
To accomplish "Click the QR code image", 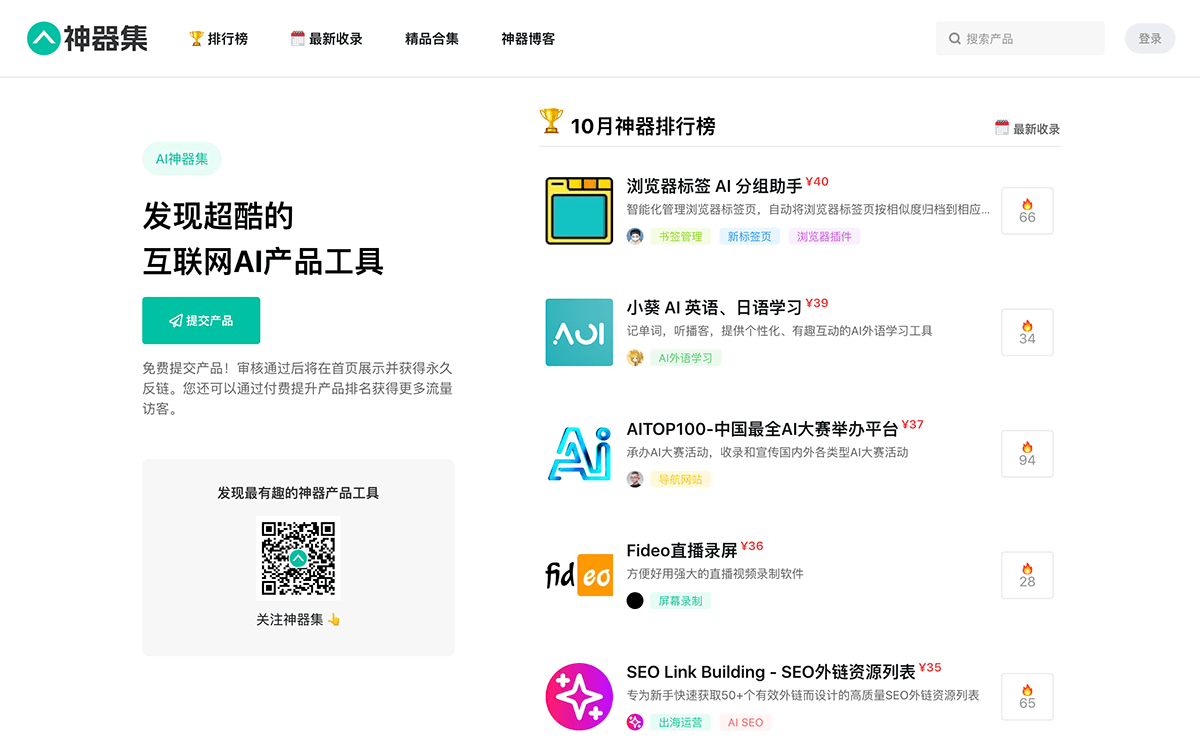I will tap(298, 558).
